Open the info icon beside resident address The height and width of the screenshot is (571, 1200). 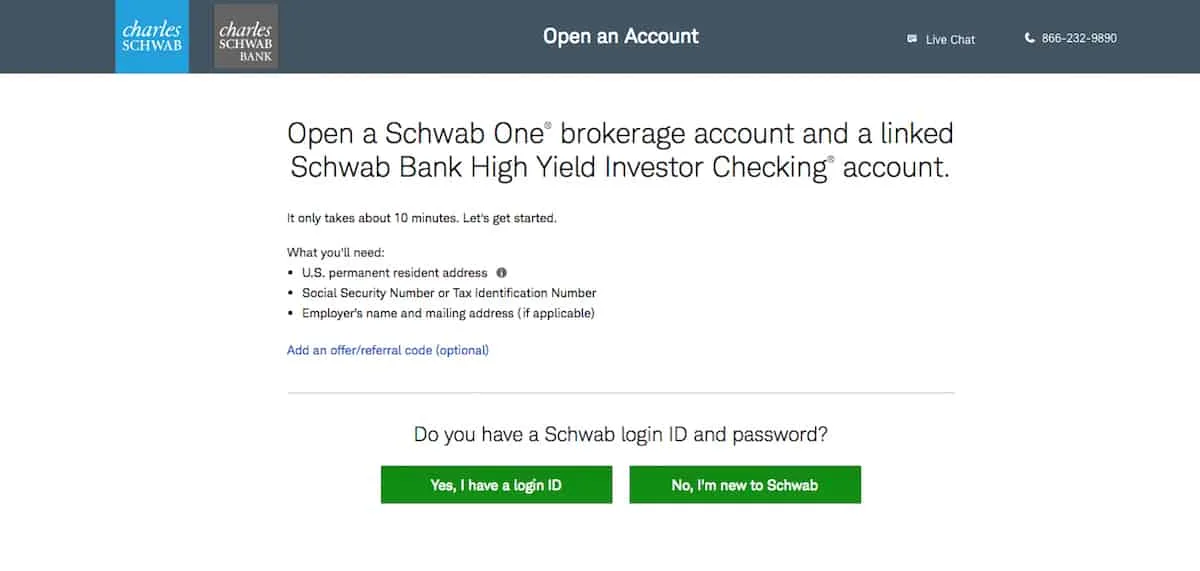(502, 272)
